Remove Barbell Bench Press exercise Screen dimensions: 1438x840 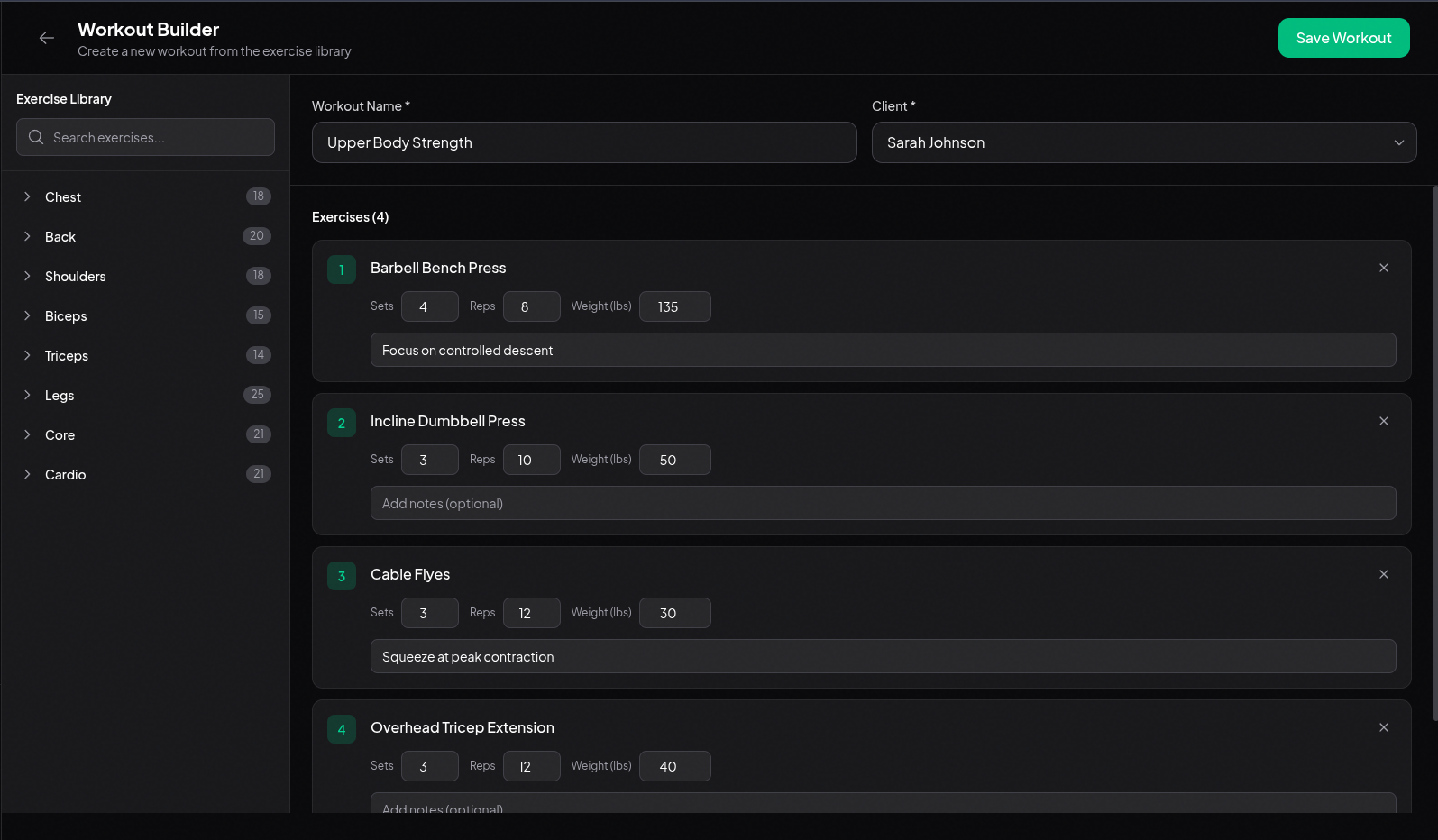[x=1384, y=268]
